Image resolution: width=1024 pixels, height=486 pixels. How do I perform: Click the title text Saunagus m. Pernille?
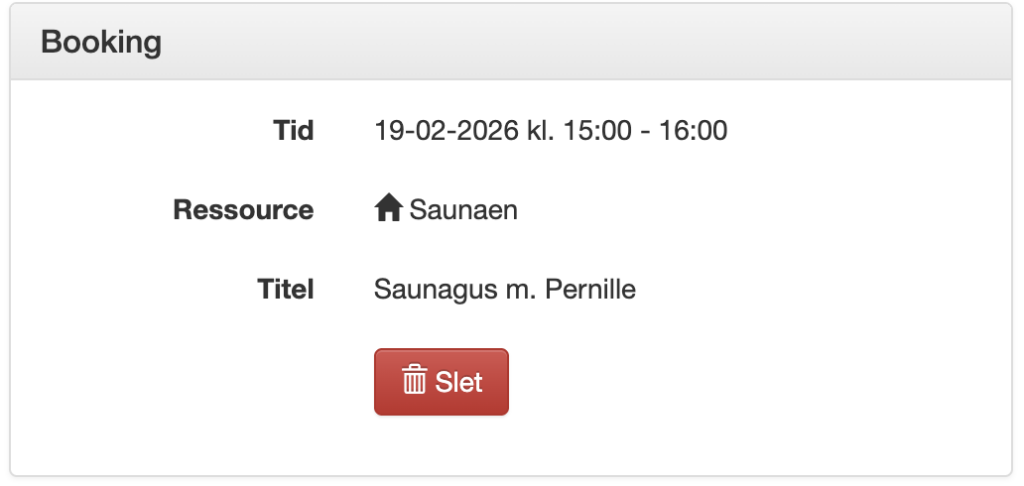(x=505, y=290)
